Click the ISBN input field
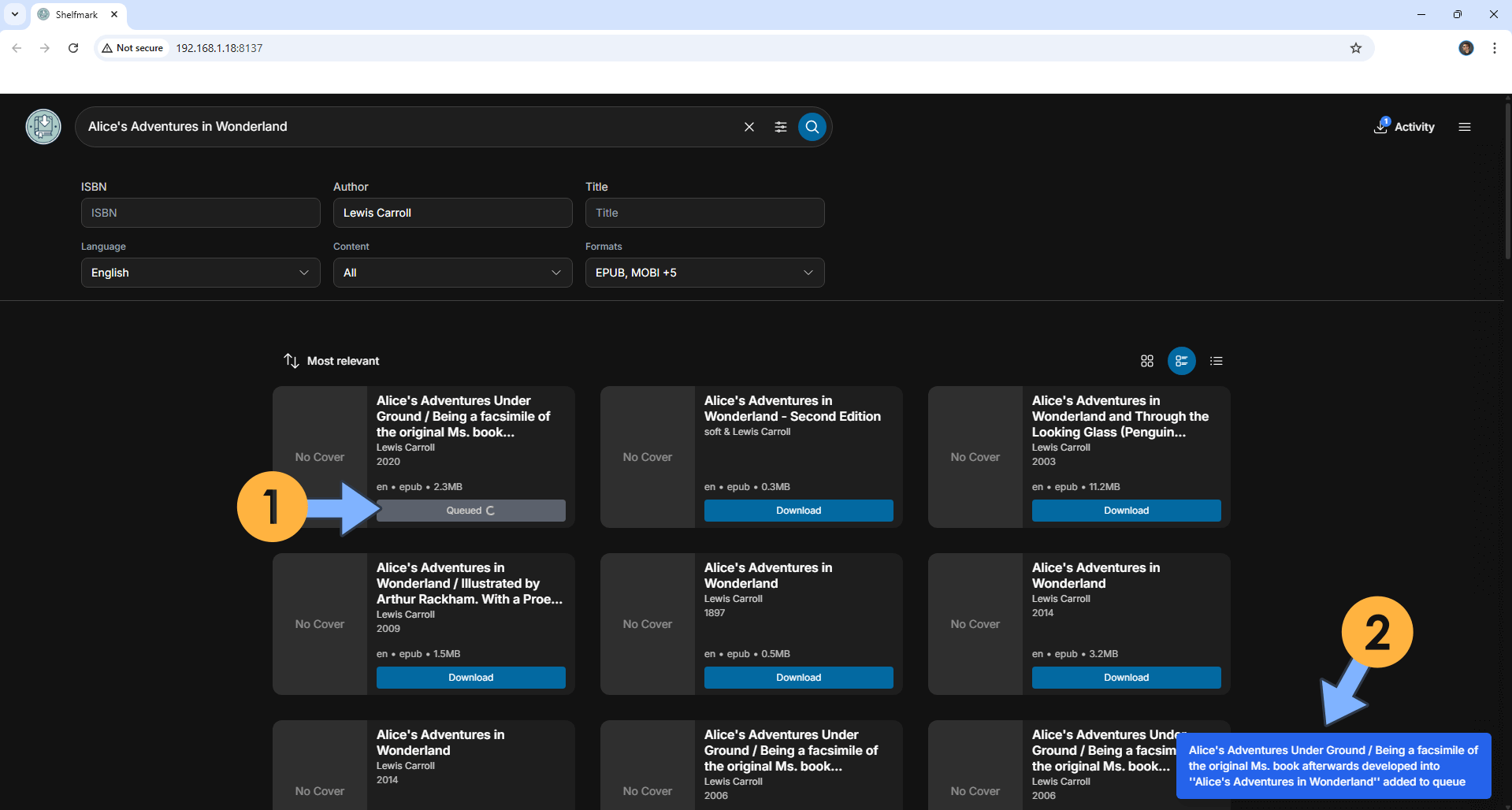The height and width of the screenshot is (810, 1512). pyautogui.click(x=200, y=213)
